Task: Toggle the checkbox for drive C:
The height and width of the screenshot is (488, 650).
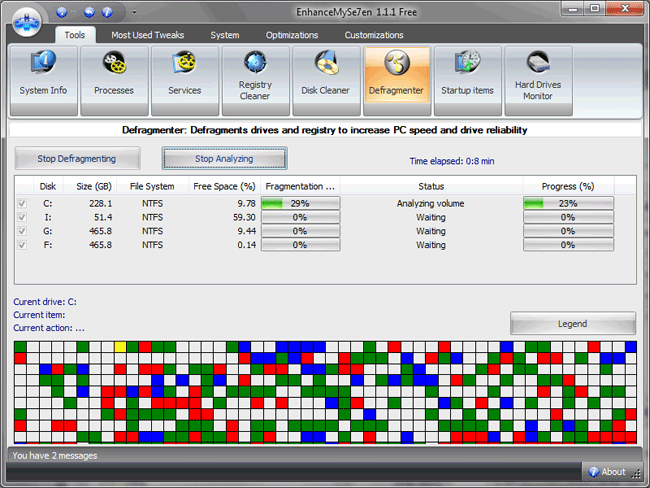Action: point(22,204)
